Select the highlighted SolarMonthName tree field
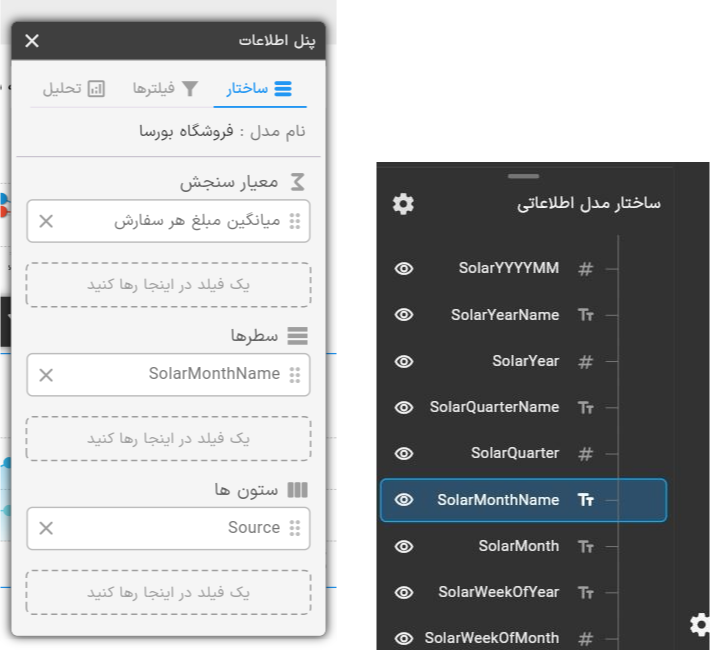This screenshot has width=710, height=650. [x=523, y=500]
